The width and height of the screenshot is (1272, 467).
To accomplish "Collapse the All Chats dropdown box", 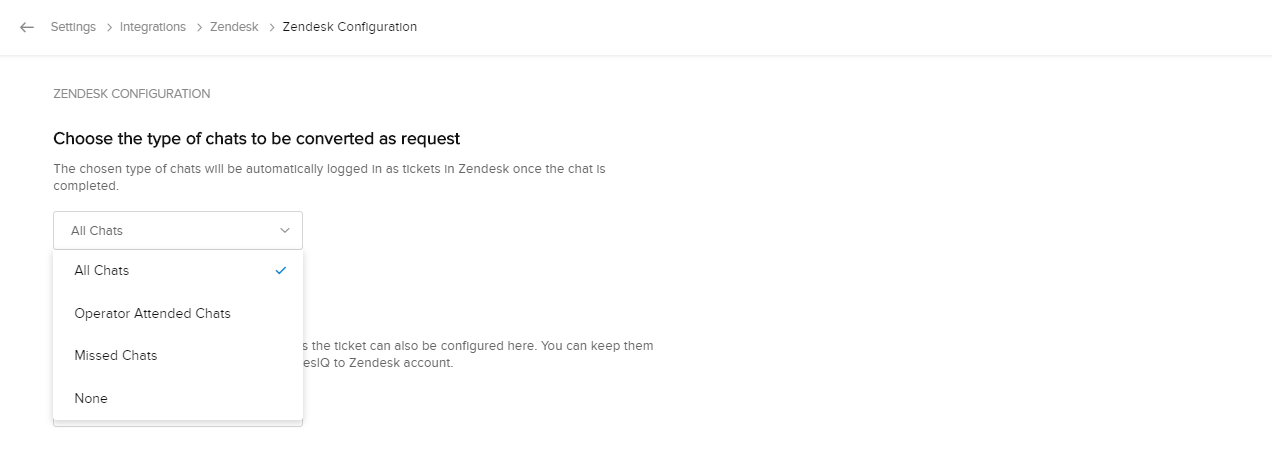I will 177,230.
